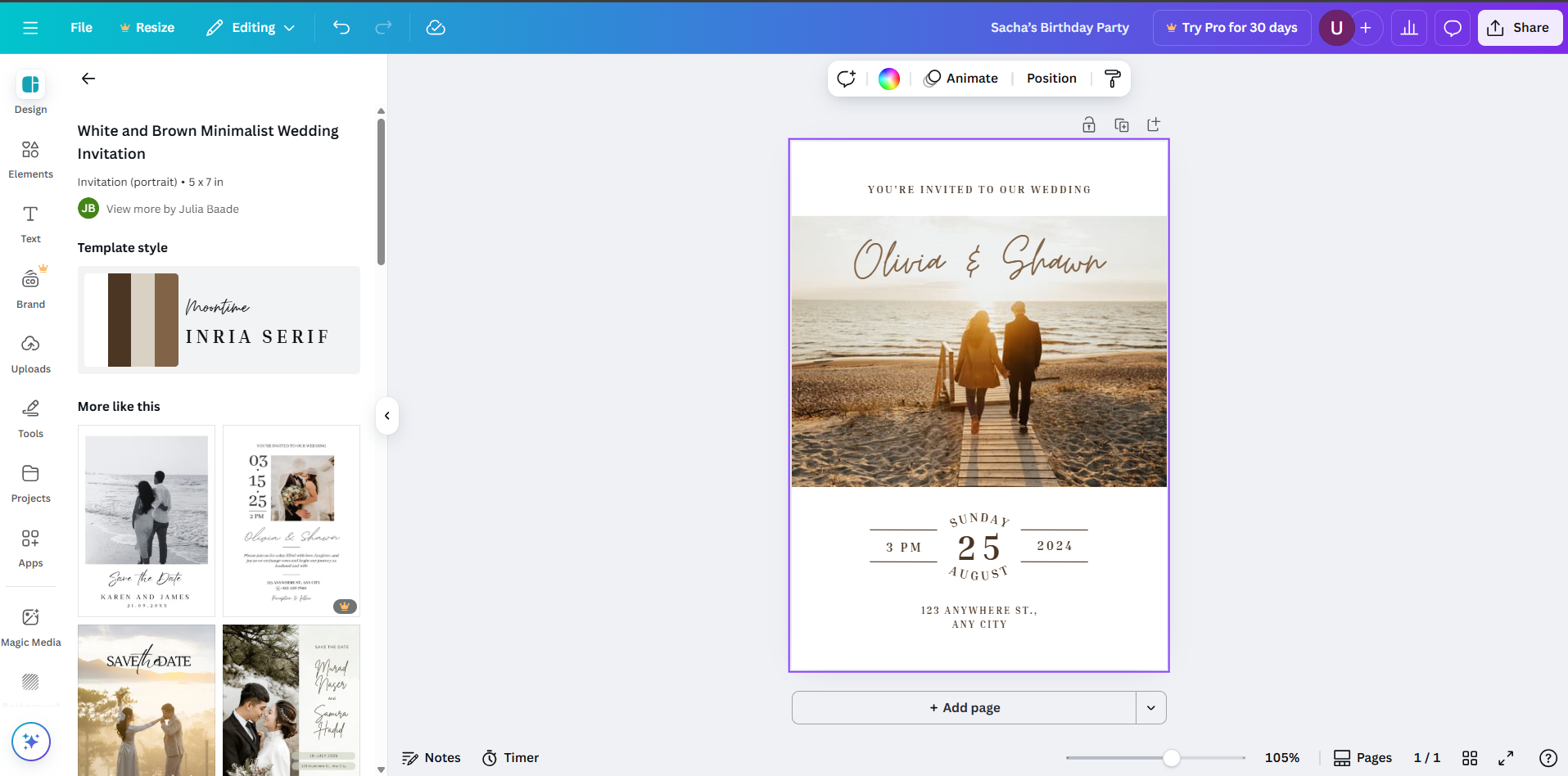This screenshot has height=776, width=1568.
Task: Open the Position panel
Action: pos(1052,79)
